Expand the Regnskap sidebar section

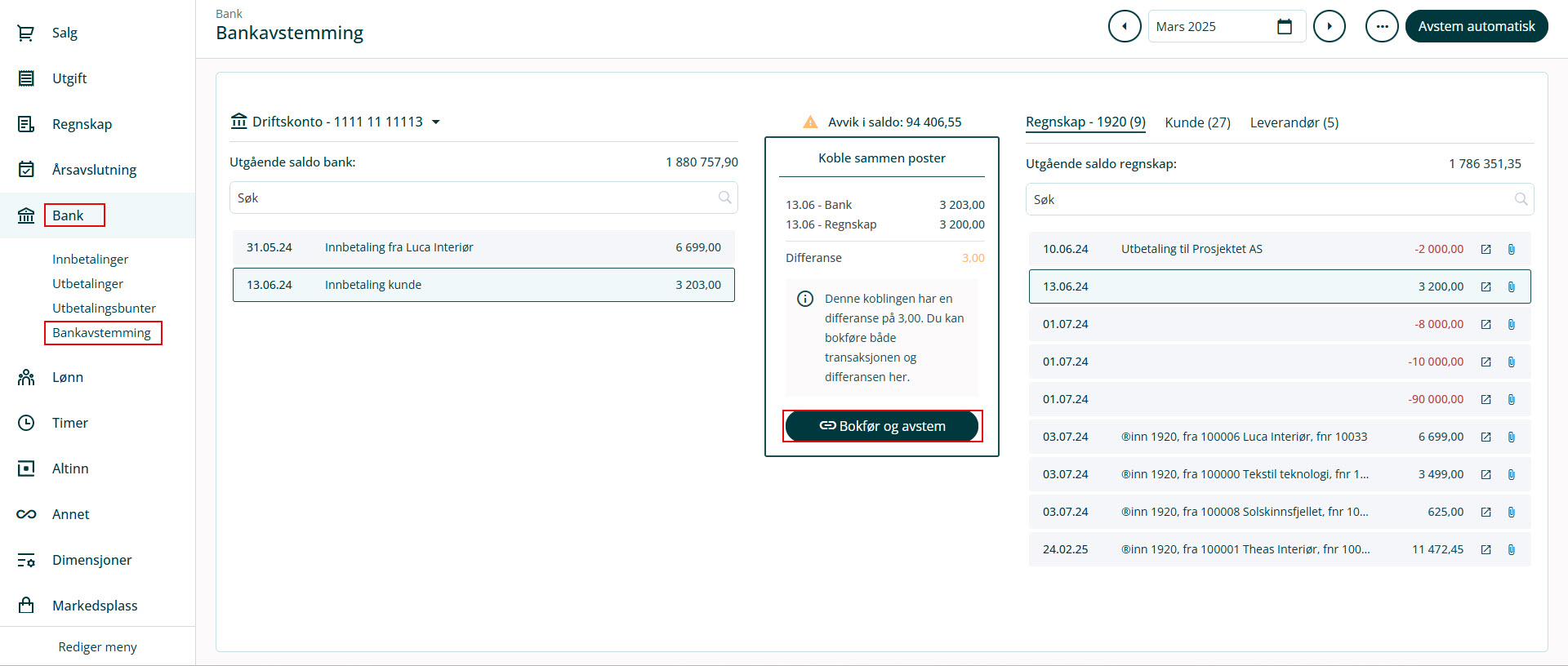[x=82, y=124]
